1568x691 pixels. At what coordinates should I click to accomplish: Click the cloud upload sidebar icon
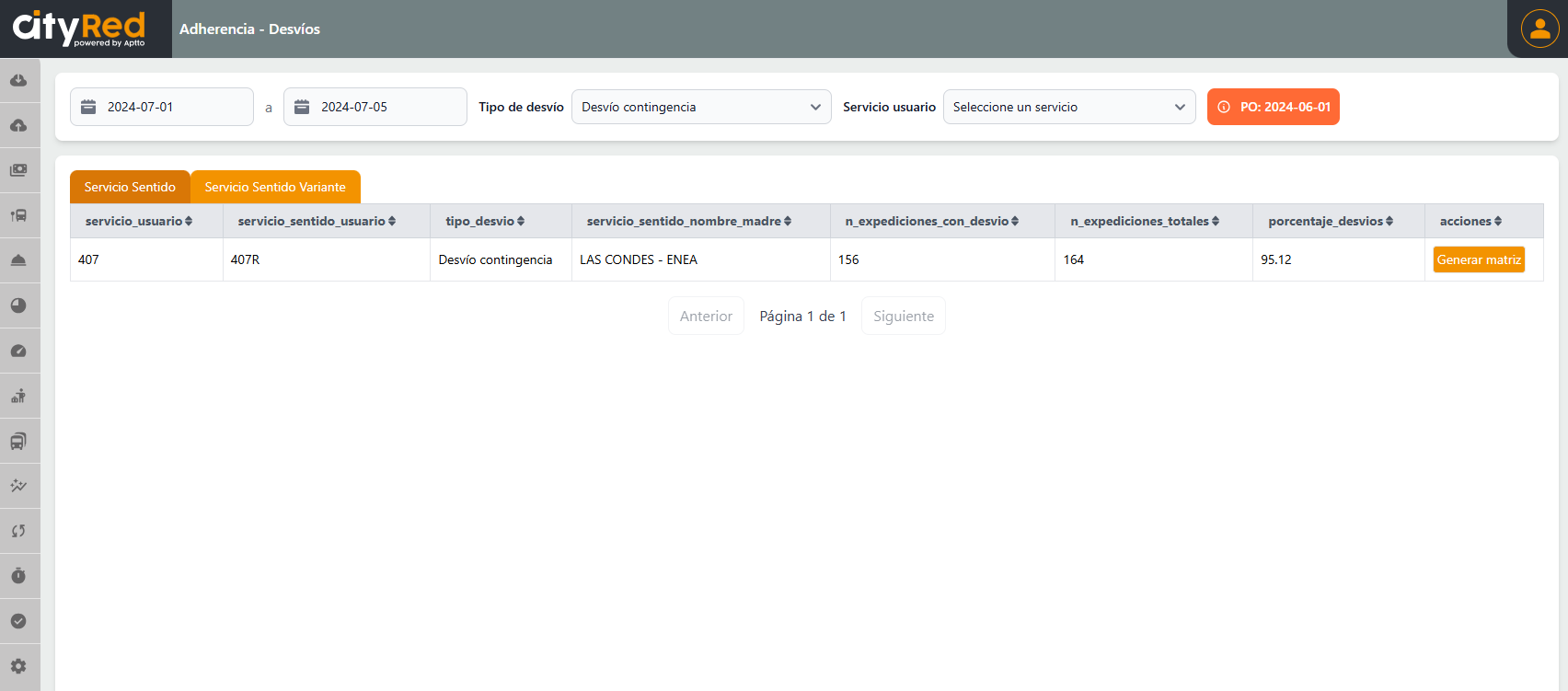pyautogui.click(x=18, y=126)
